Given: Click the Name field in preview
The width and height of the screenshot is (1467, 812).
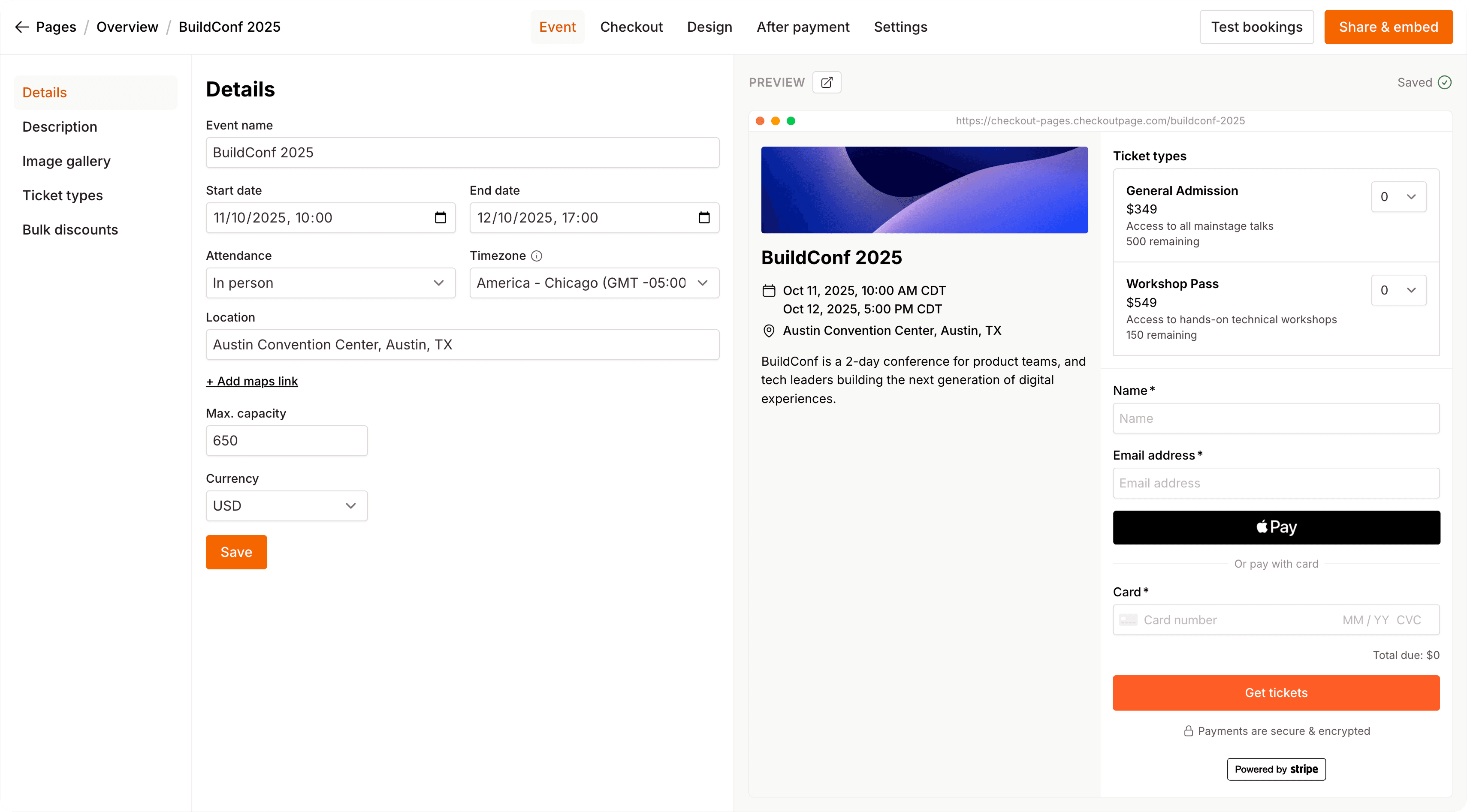Looking at the screenshot, I should [x=1276, y=418].
